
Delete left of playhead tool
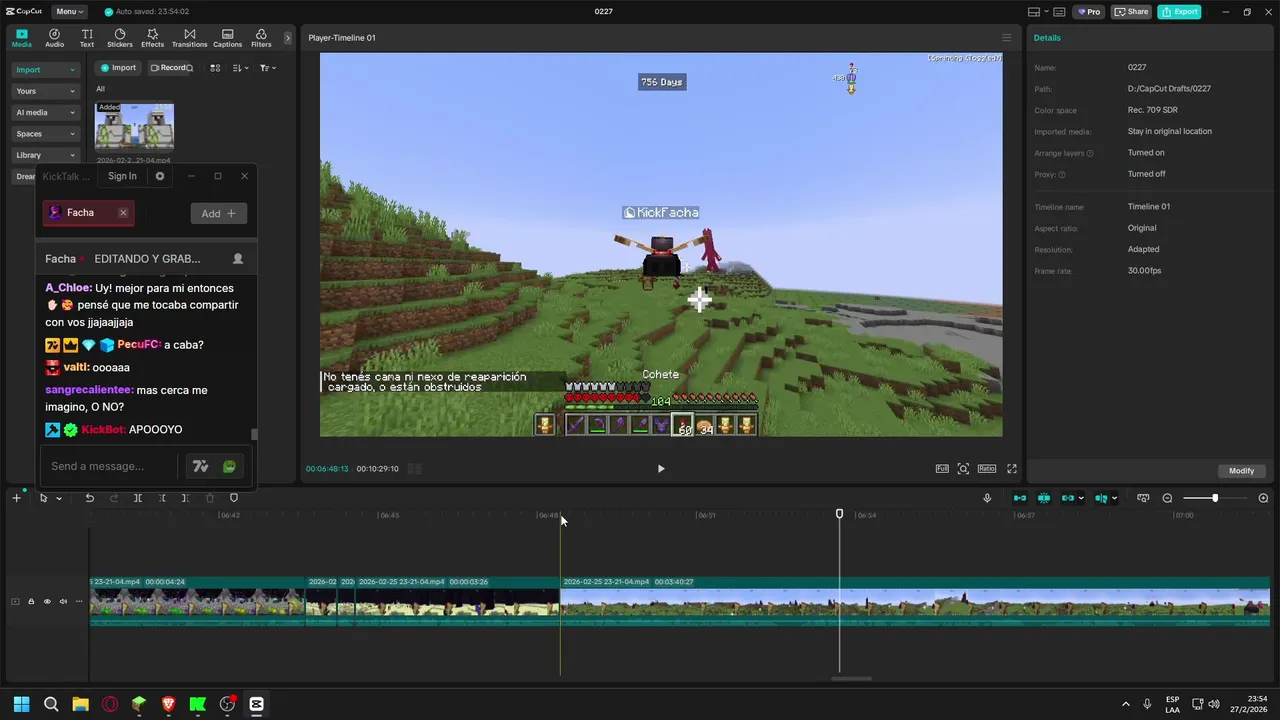pyautogui.click(x=162, y=498)
